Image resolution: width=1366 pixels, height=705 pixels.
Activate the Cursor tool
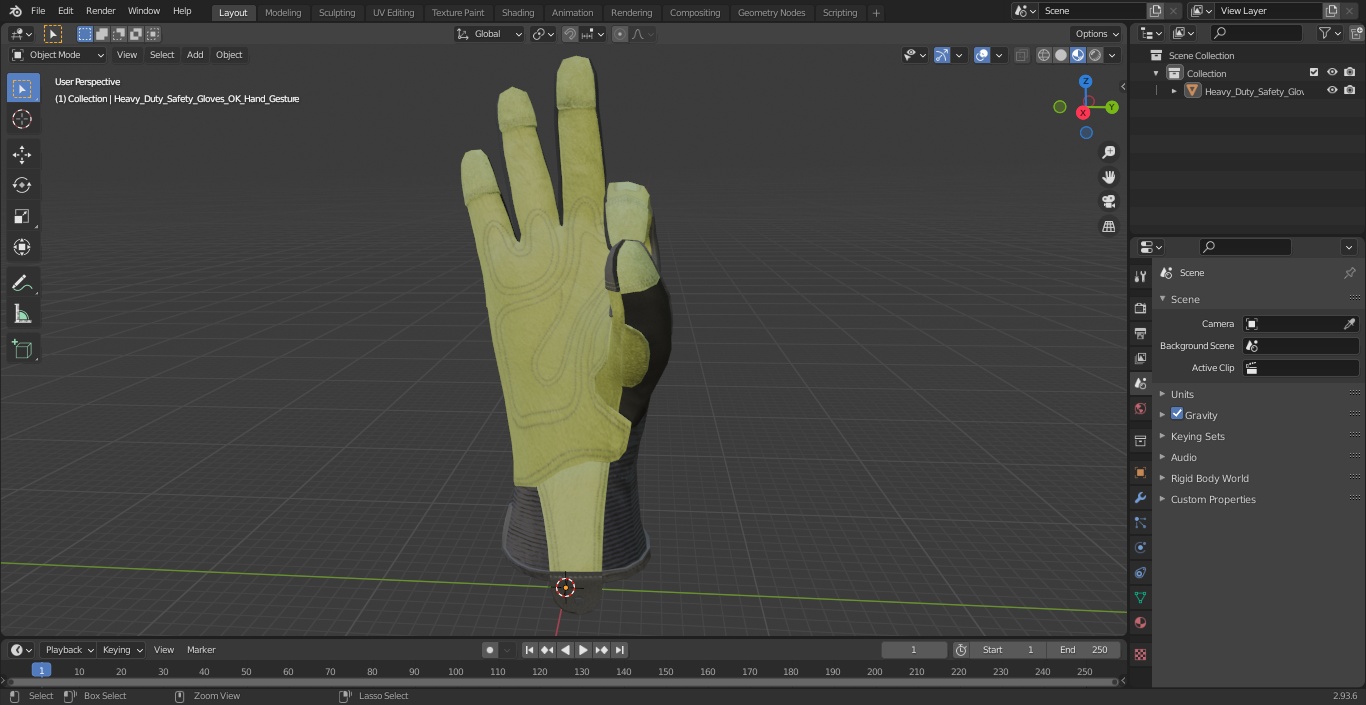22,119
